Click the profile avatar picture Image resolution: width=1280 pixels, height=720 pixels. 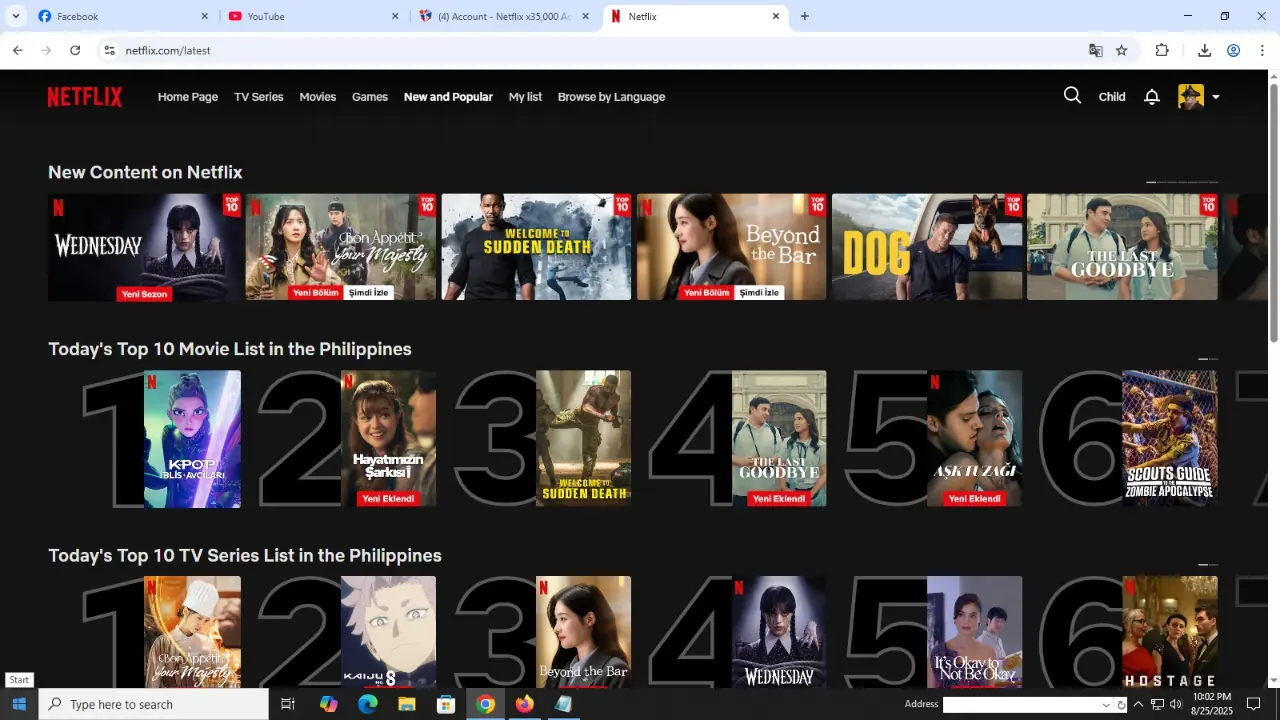click(x=1190, y=97)
